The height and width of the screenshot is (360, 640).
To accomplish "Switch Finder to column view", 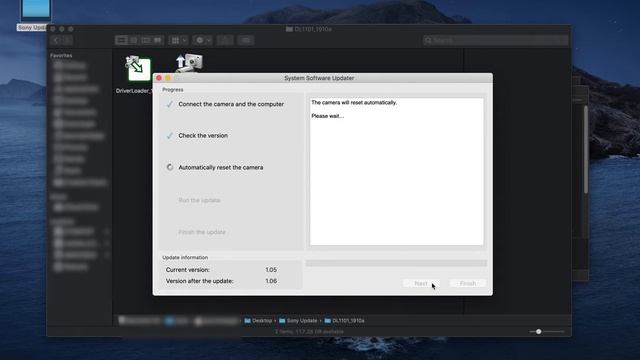I will [x=146, y=40].
